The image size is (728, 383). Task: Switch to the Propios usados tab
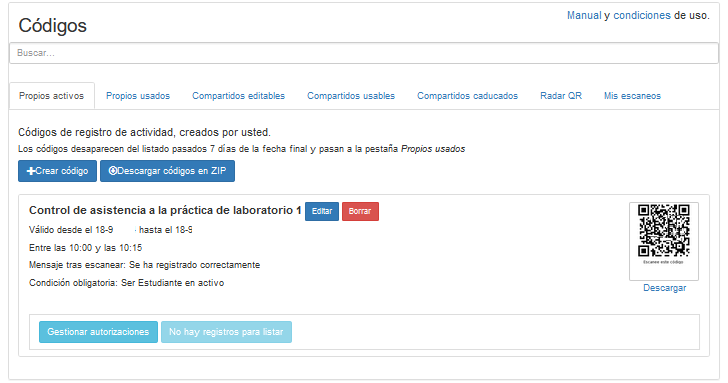coord(138,96)
